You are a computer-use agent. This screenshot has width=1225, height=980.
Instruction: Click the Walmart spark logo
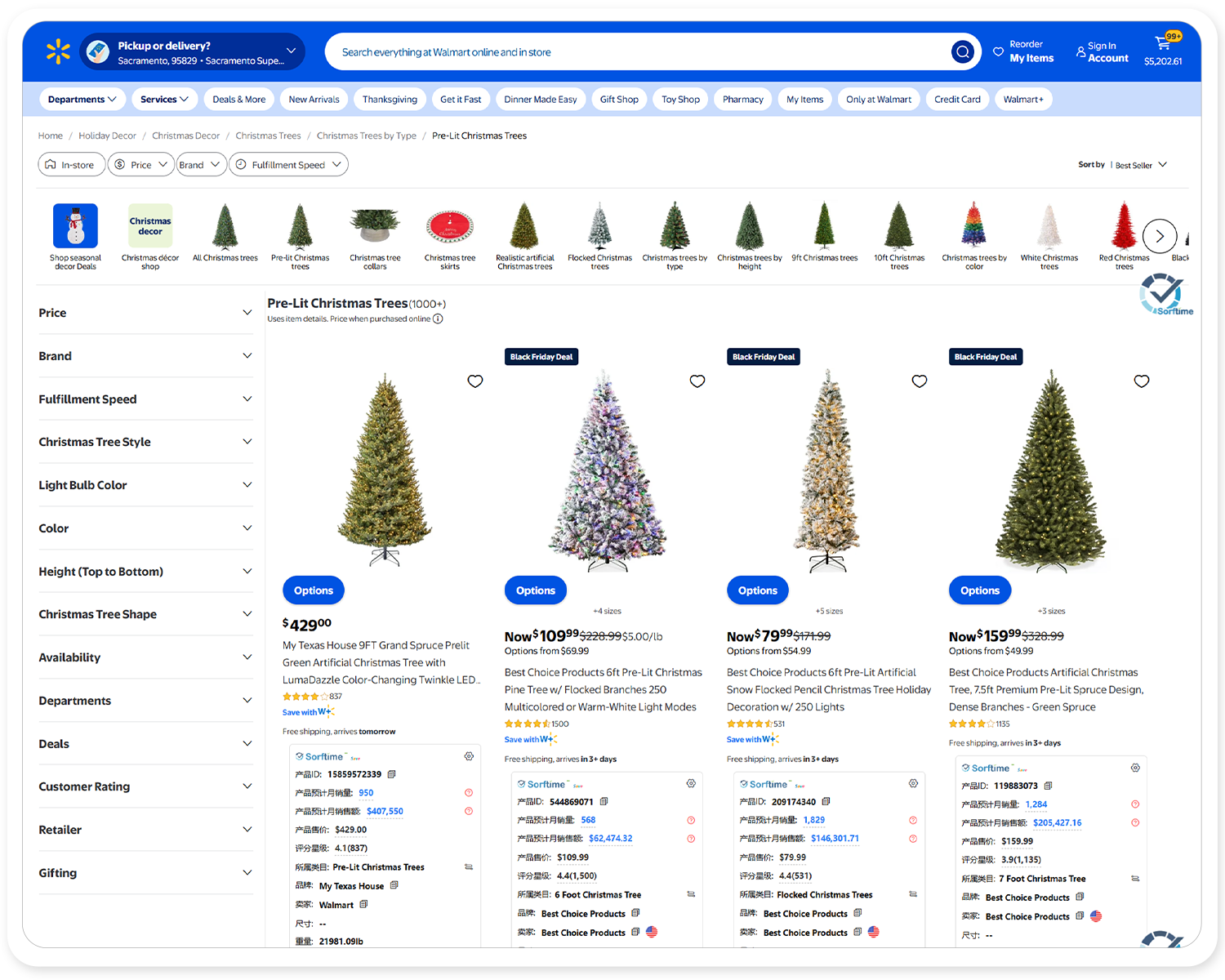tap(58, 51)
